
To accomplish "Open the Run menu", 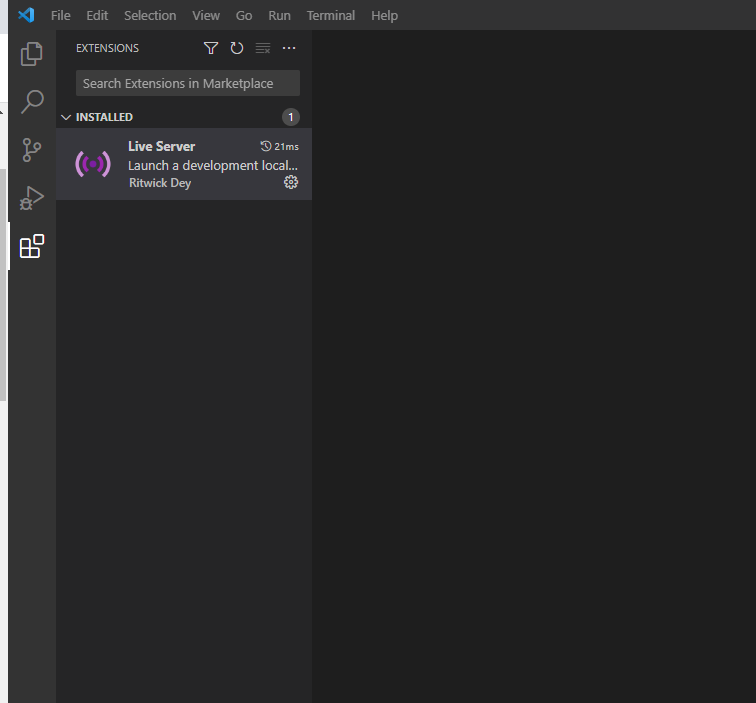I will coord(280,15).
